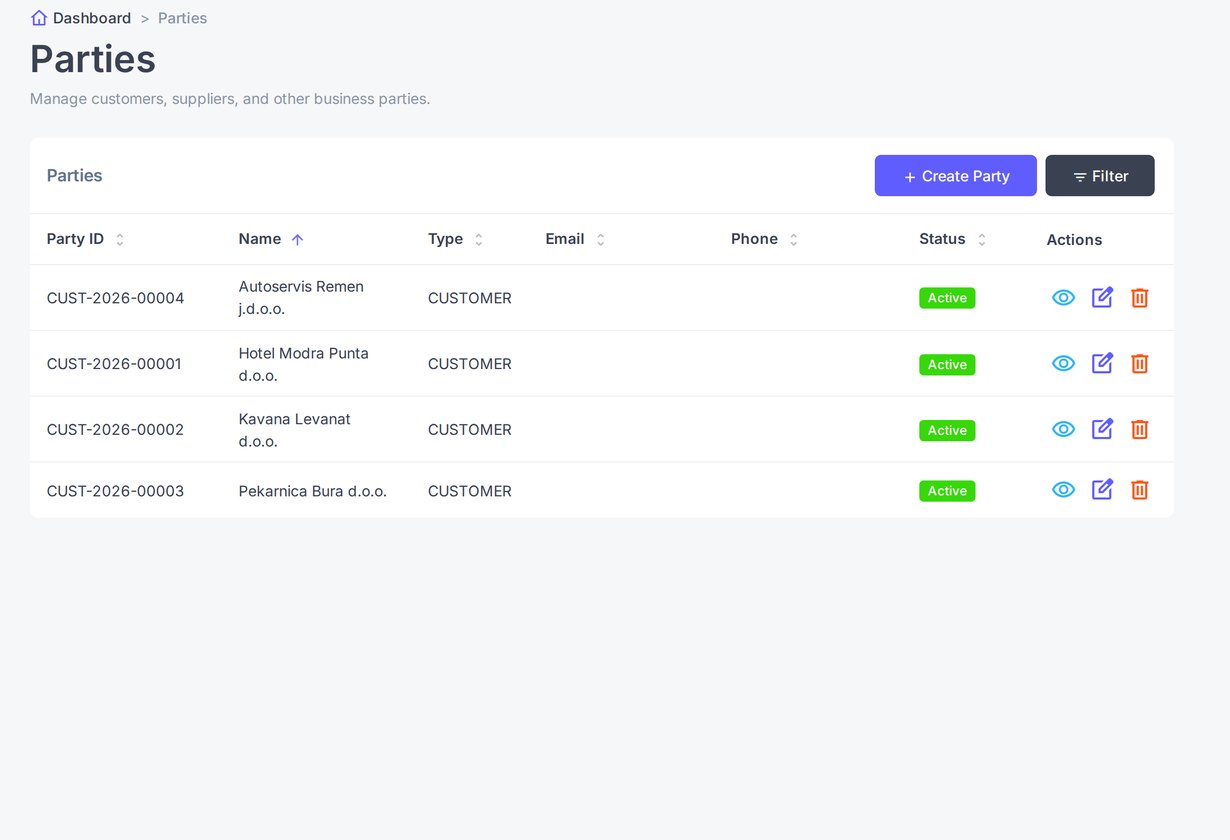Sort by the Phone column
The width and height of the screenshot is (1230, 840).
click(765, 239)
